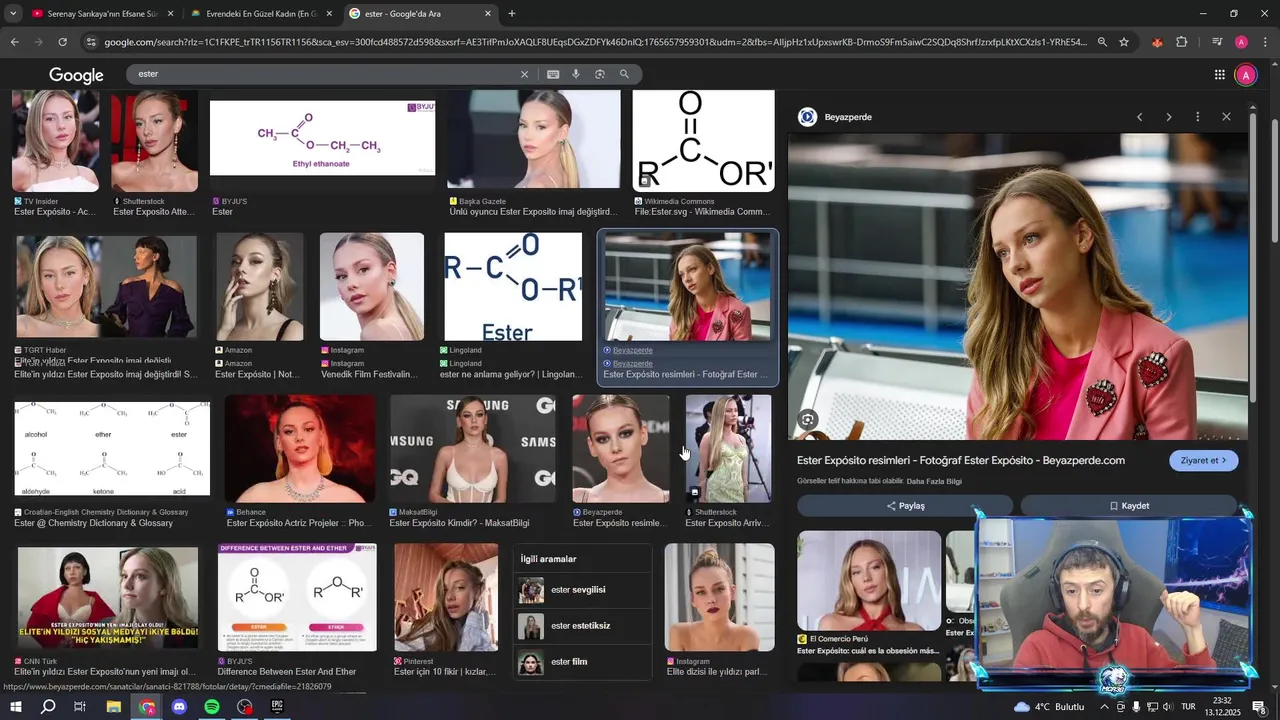Screen dimensions: 1280x720
Task: Close the Evrendeki En Güzel Kadın tab
Action: [x=329, y=14]
